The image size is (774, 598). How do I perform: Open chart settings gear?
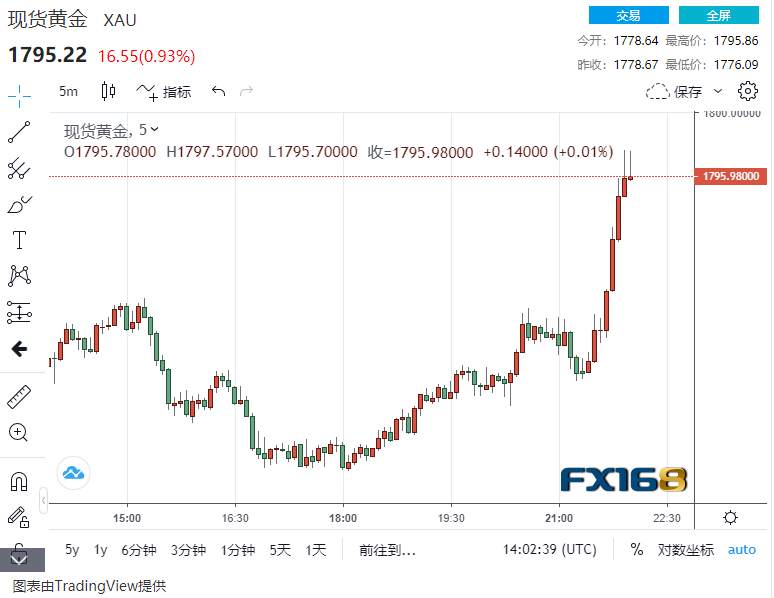(x=747, y=91)
